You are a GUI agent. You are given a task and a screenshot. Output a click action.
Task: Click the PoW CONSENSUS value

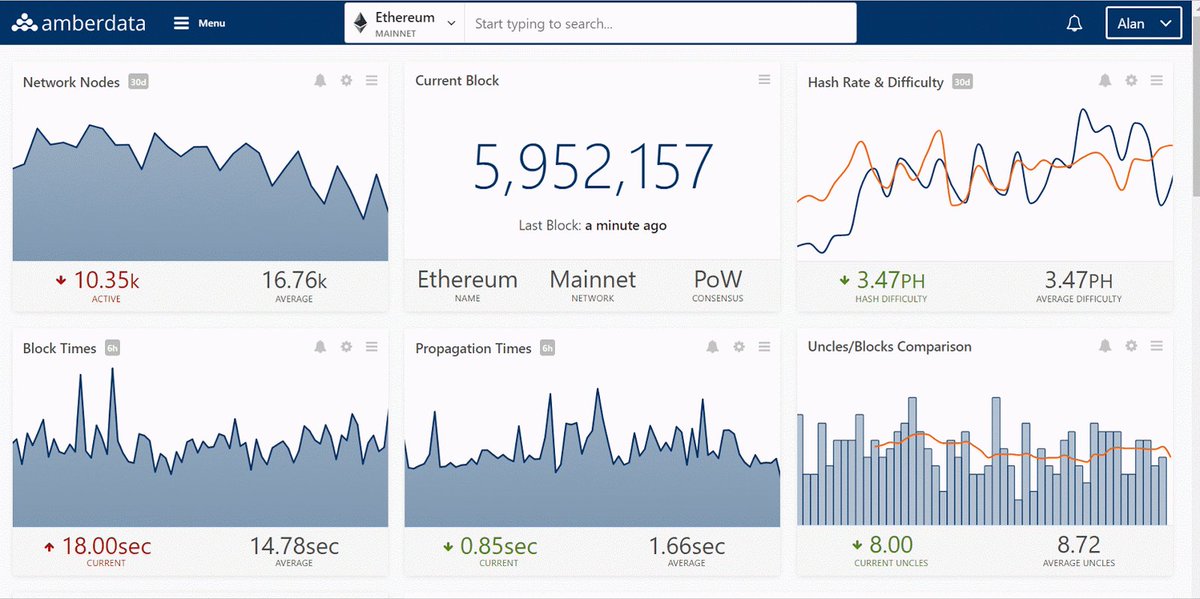click(718, 279)
